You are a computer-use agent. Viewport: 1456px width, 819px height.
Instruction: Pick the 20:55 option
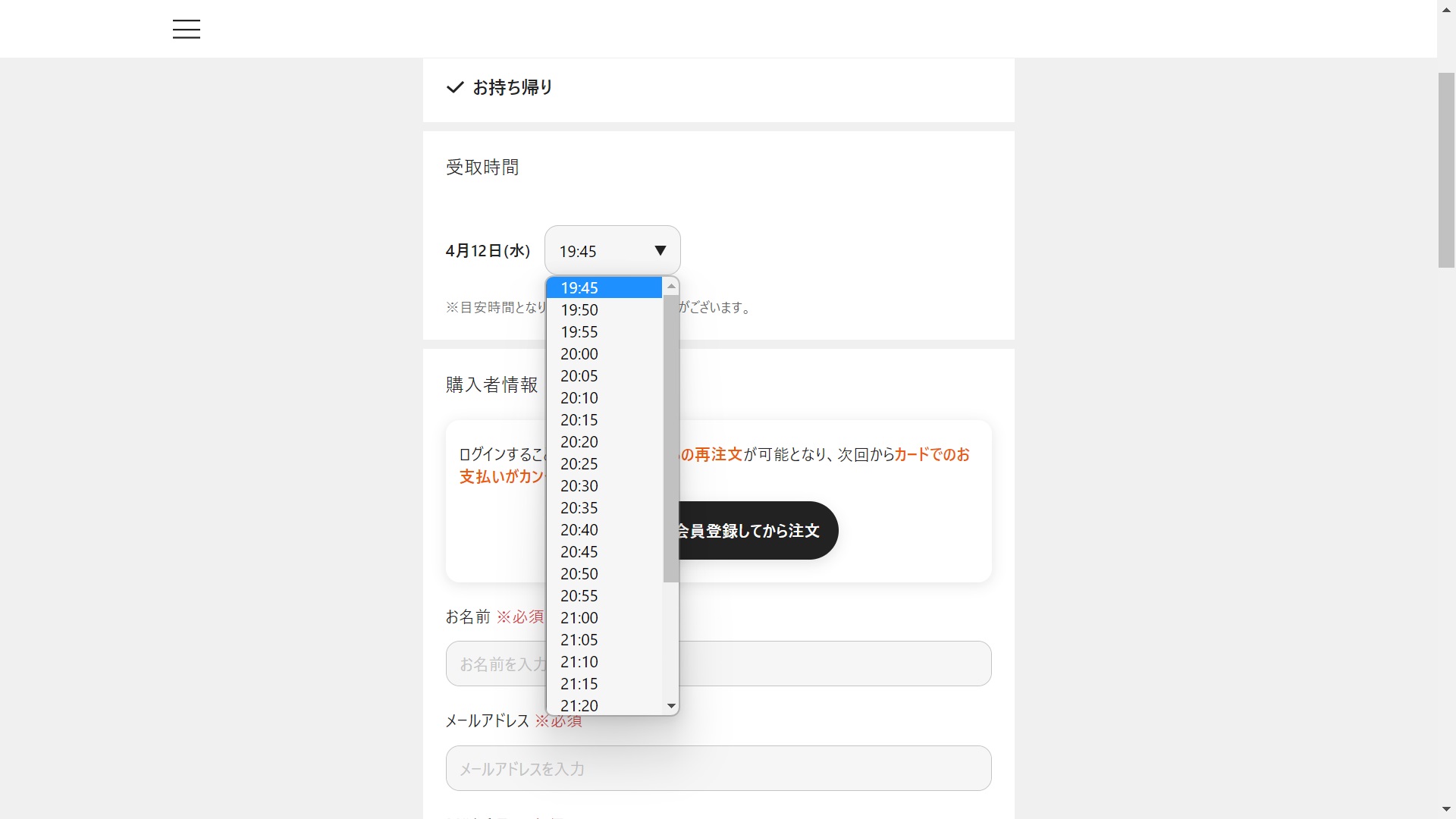(x=604, y=595)
